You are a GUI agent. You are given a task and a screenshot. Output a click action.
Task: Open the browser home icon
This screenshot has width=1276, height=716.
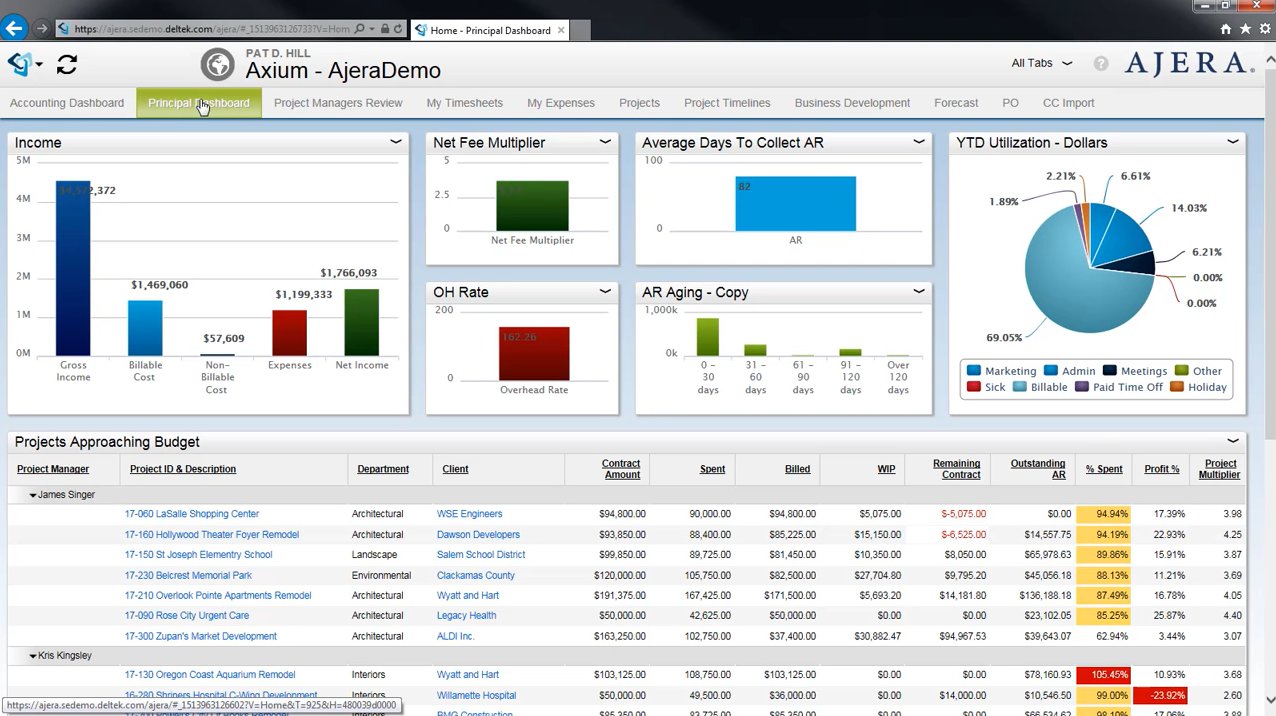[x=1225, y=29]
